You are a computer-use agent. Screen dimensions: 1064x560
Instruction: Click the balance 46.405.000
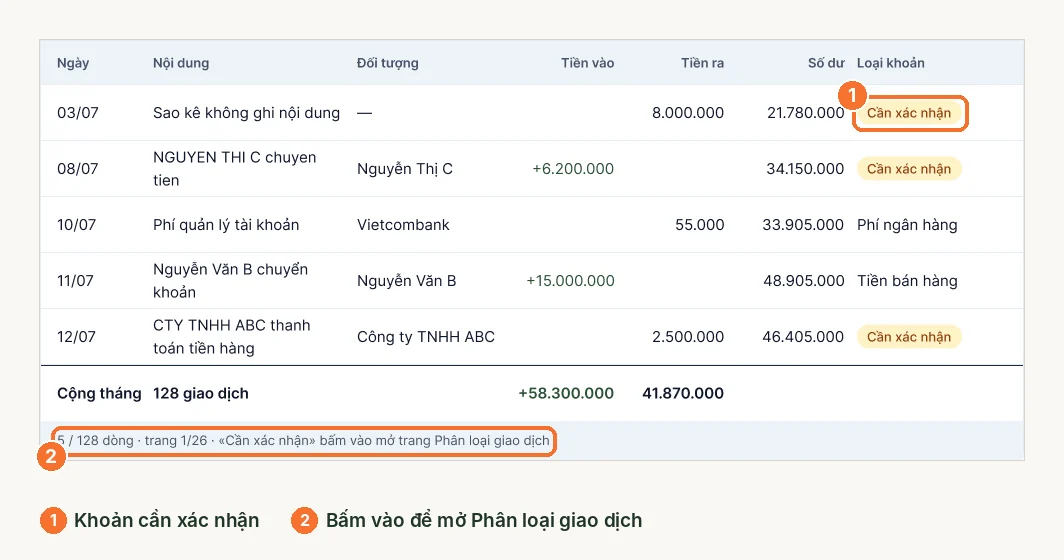tap(803, 337)
